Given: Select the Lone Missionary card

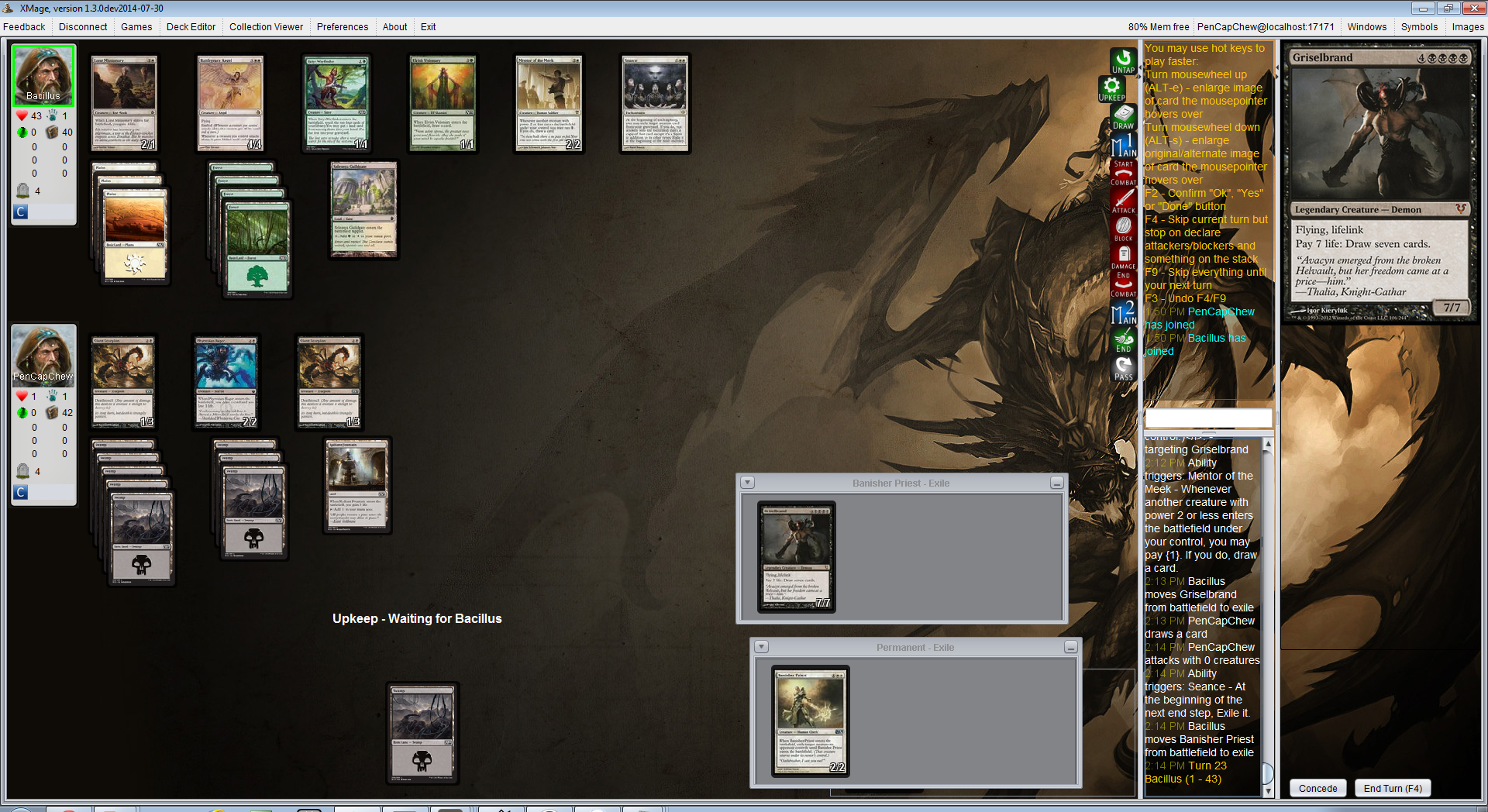Looking at the screenshot, I should point(124,103).
